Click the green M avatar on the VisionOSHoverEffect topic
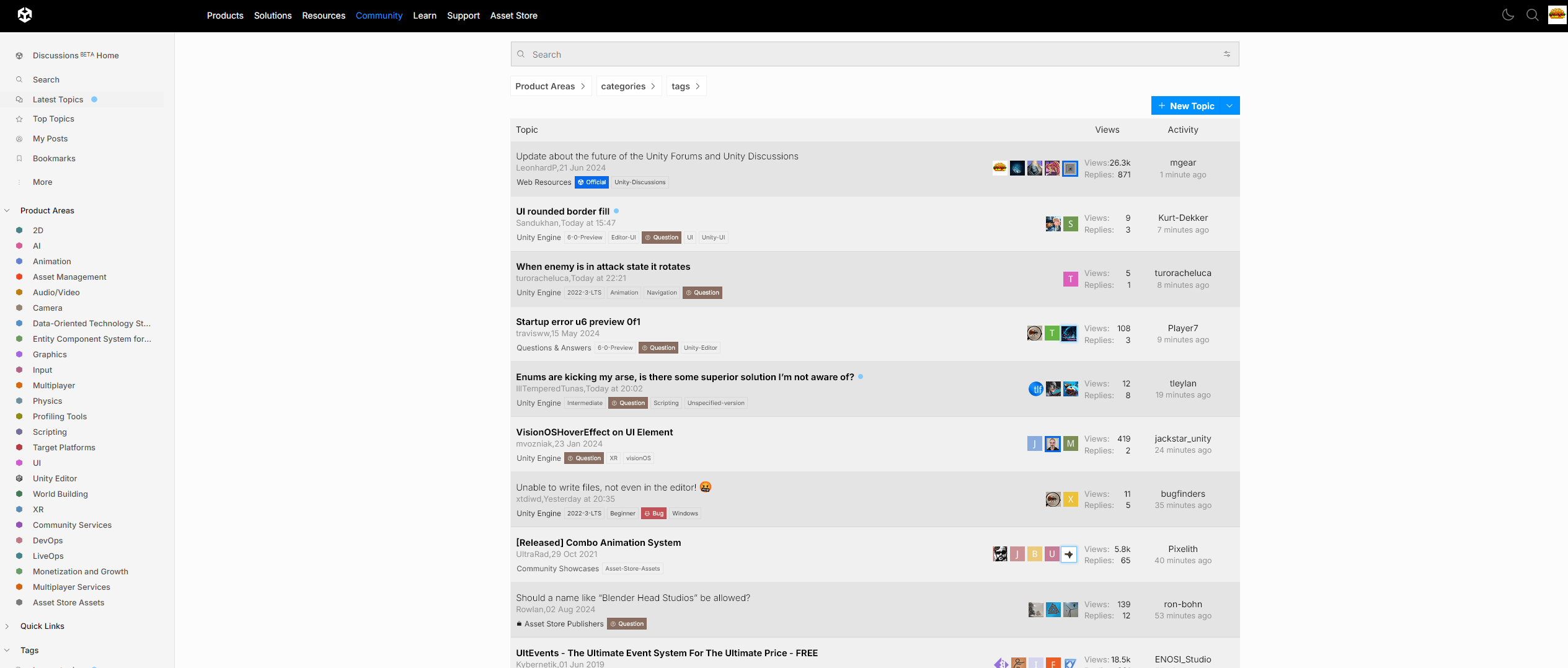Screen dimensions: 1568x668 (x=1071, y=444)
